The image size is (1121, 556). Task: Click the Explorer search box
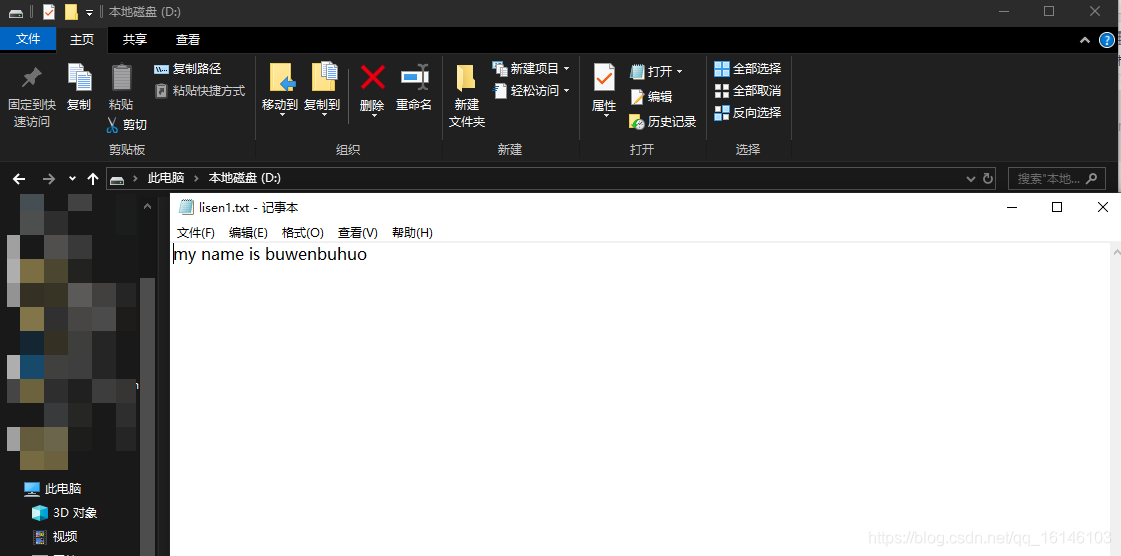point(1057,179)
